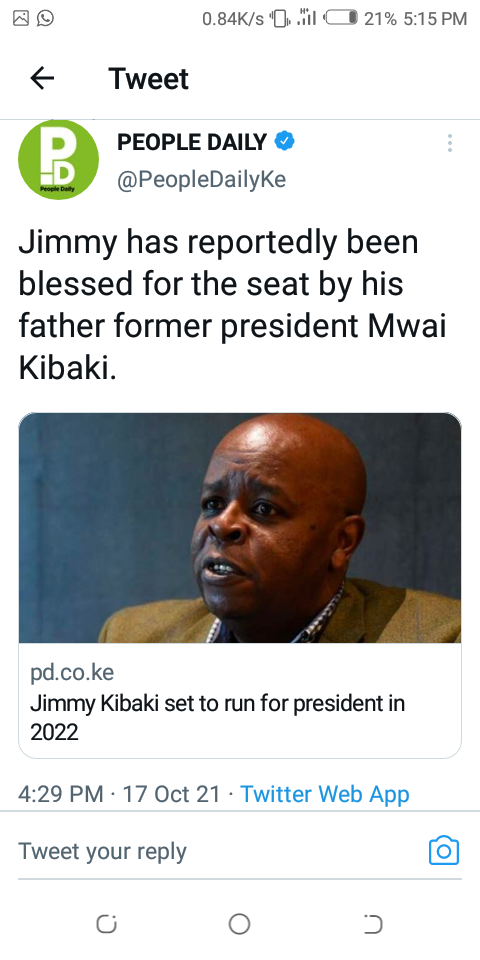The height and width of the screenshot is (960, 480).
Task: Open WhatsApp notification icon in status bar
Action: [45, 18]
